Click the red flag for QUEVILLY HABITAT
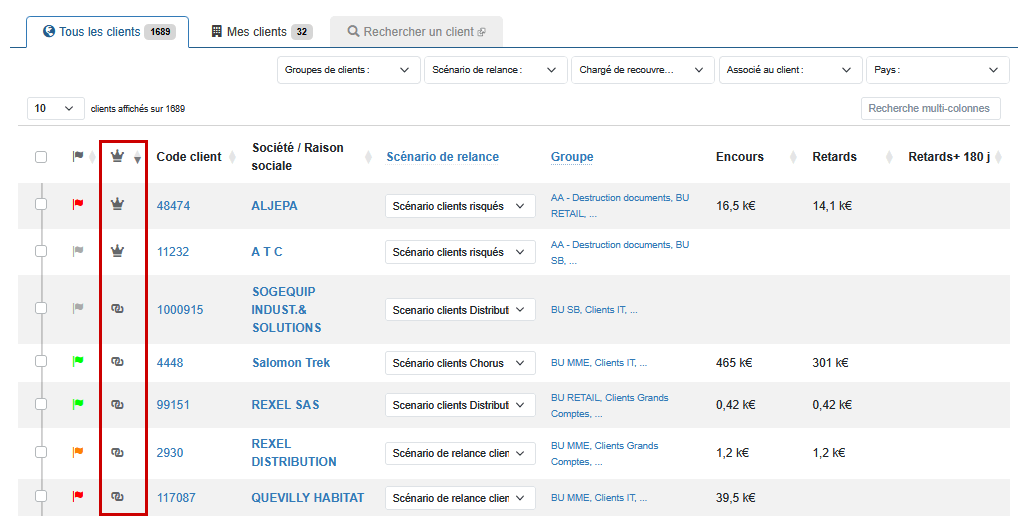The height and width of the screenshot is (516, 1030). coord(78,496)
